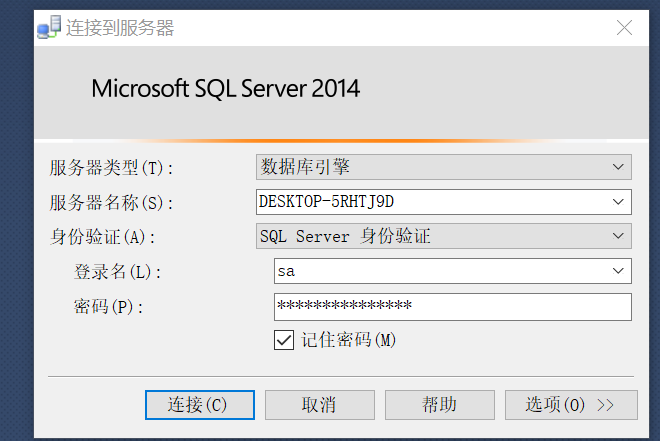Viewport: 660px width, 441px height.
Task: Open the authentication dropdown (SQL Server 身份验证)
Action: (x=444, y=236)
